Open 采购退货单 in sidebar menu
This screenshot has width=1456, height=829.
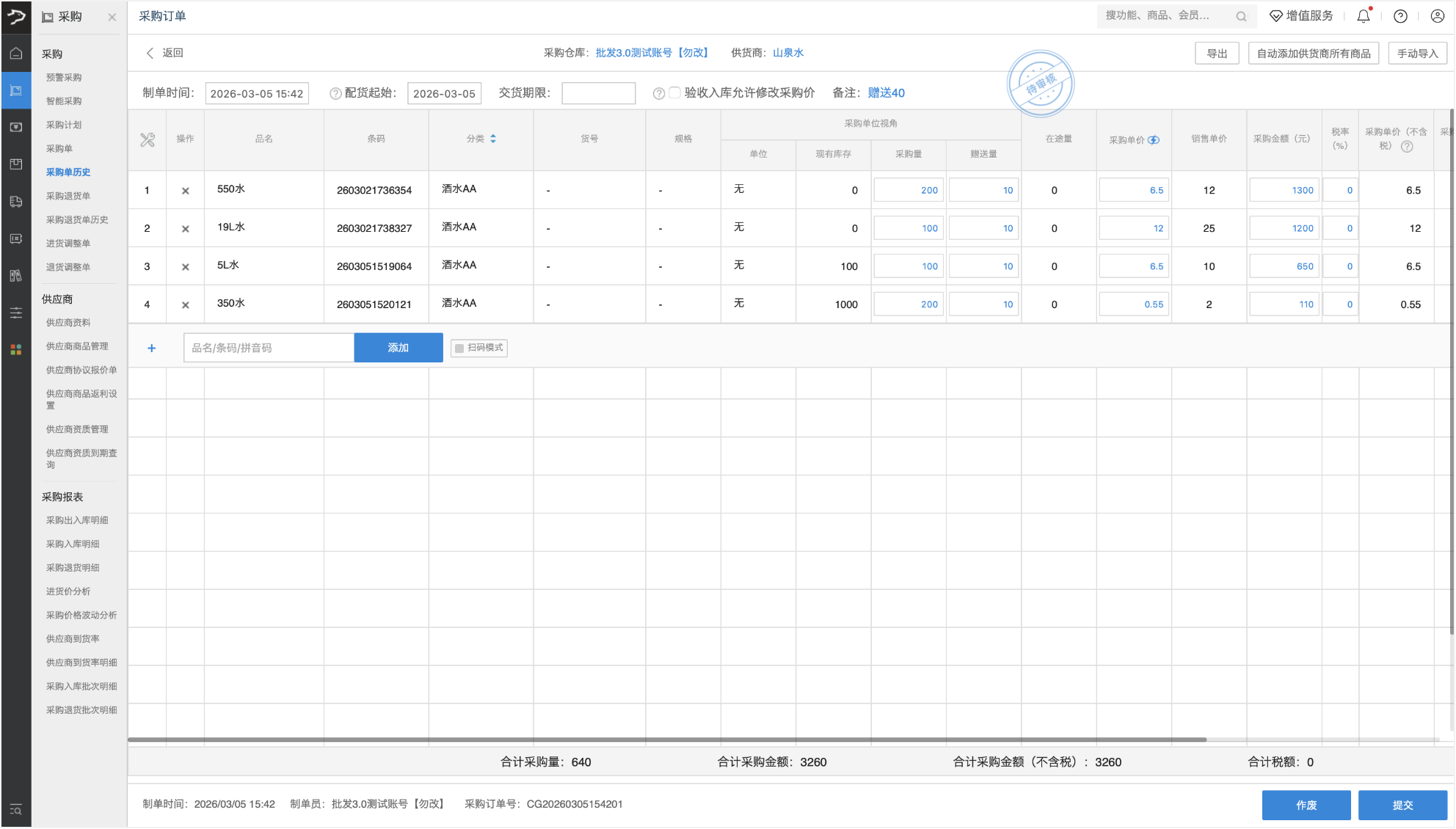(68, 196)
